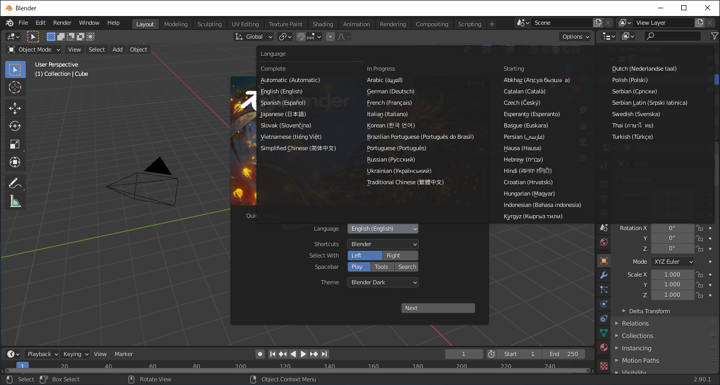Switch to the Shading workspace tab
720x385 pixels.
(323, 24)
